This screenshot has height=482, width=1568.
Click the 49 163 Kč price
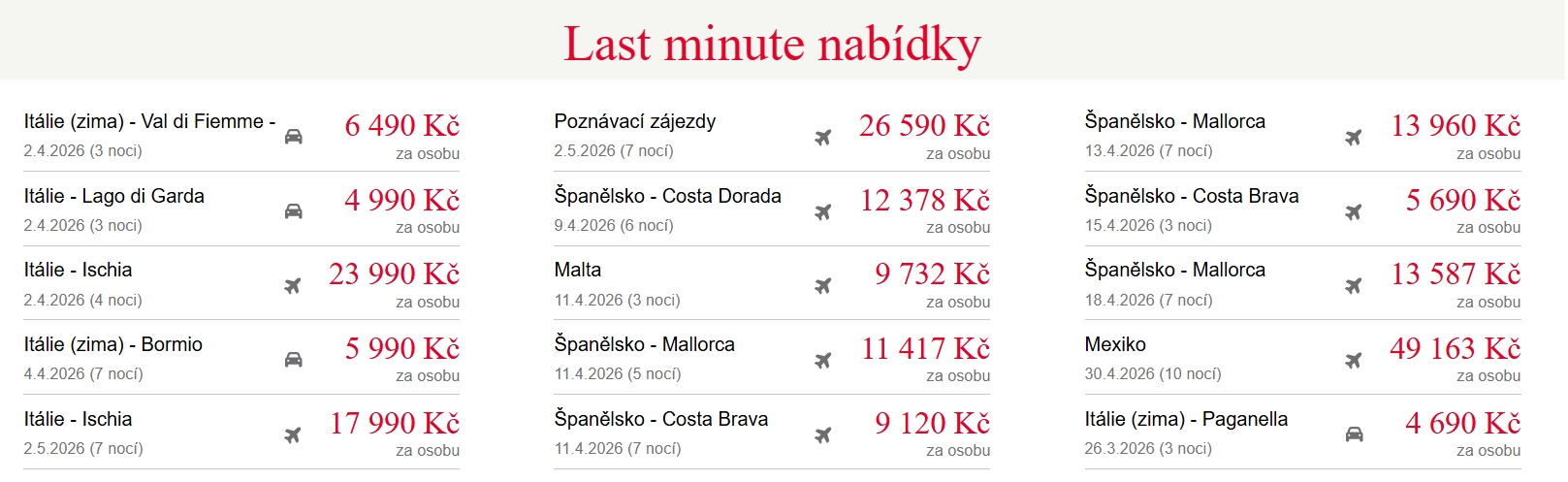(x=1455, y=349)
